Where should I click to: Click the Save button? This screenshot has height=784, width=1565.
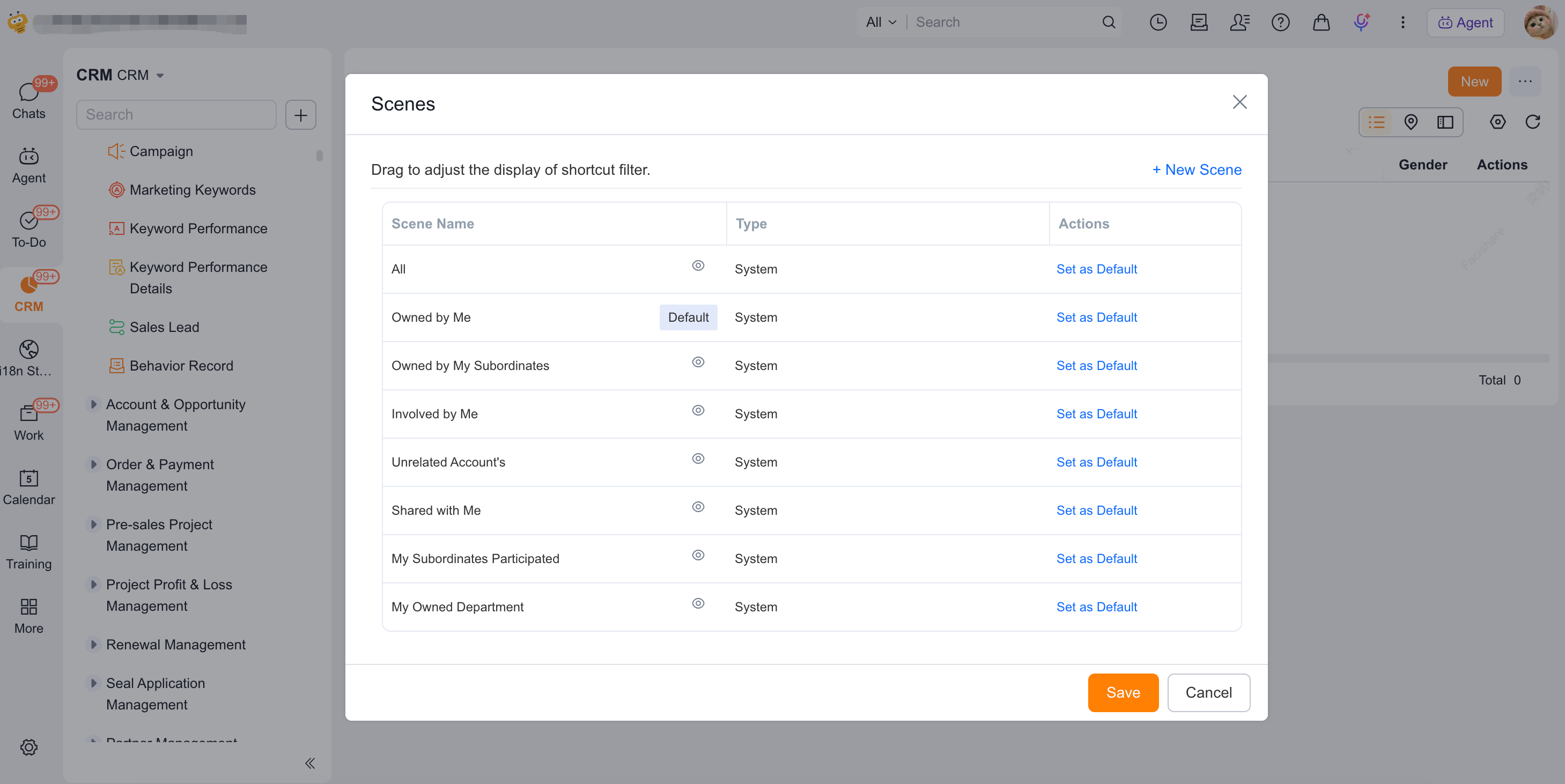1122,692
